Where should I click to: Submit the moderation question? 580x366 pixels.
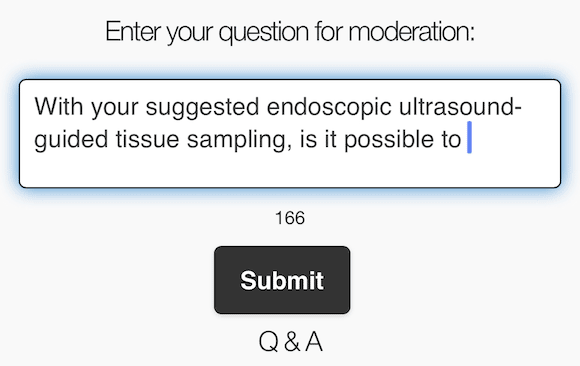pos(282,280)
